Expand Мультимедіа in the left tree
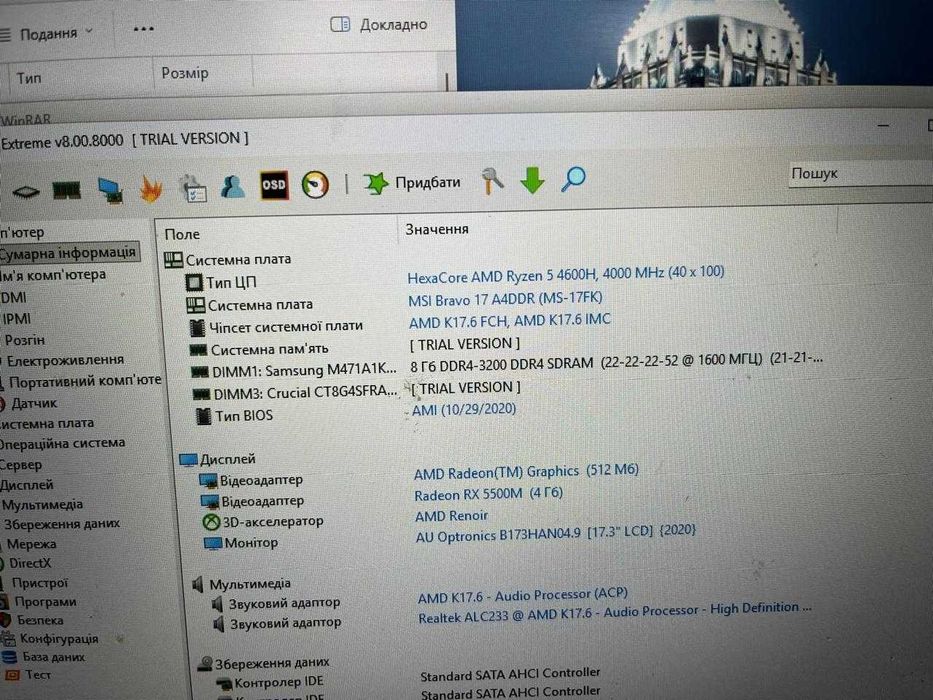The image size is (933, 700). click(x=42, y=505)
